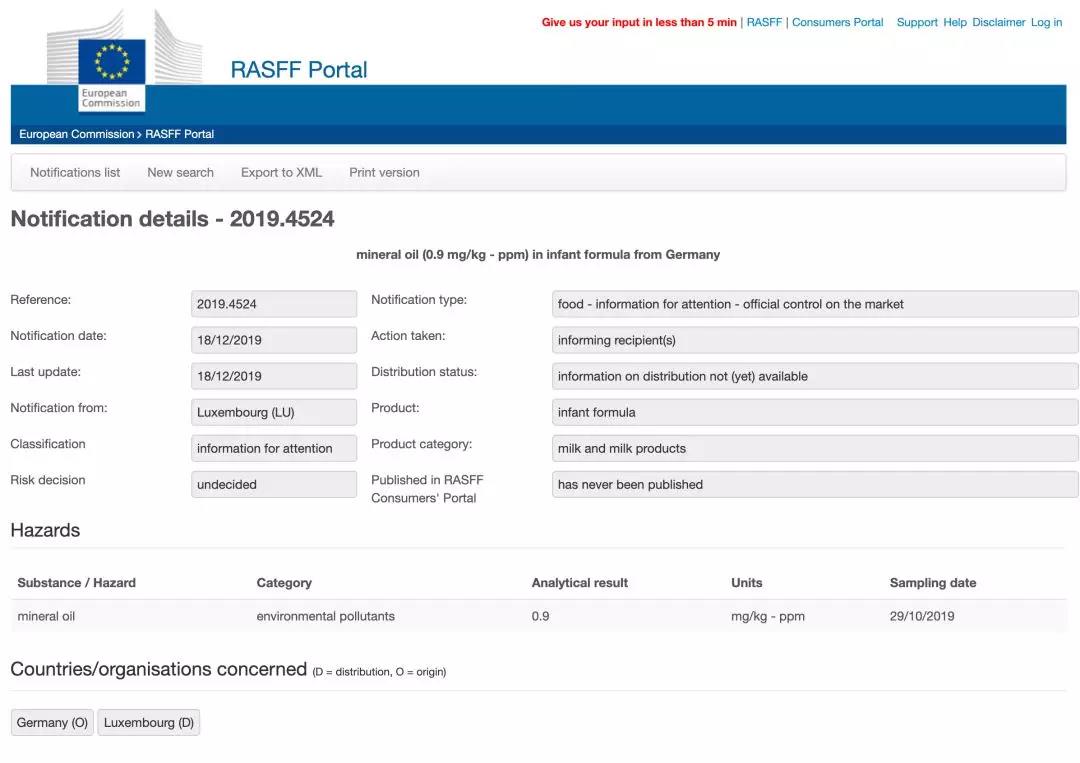Click the Last update field

coord(273,376)
